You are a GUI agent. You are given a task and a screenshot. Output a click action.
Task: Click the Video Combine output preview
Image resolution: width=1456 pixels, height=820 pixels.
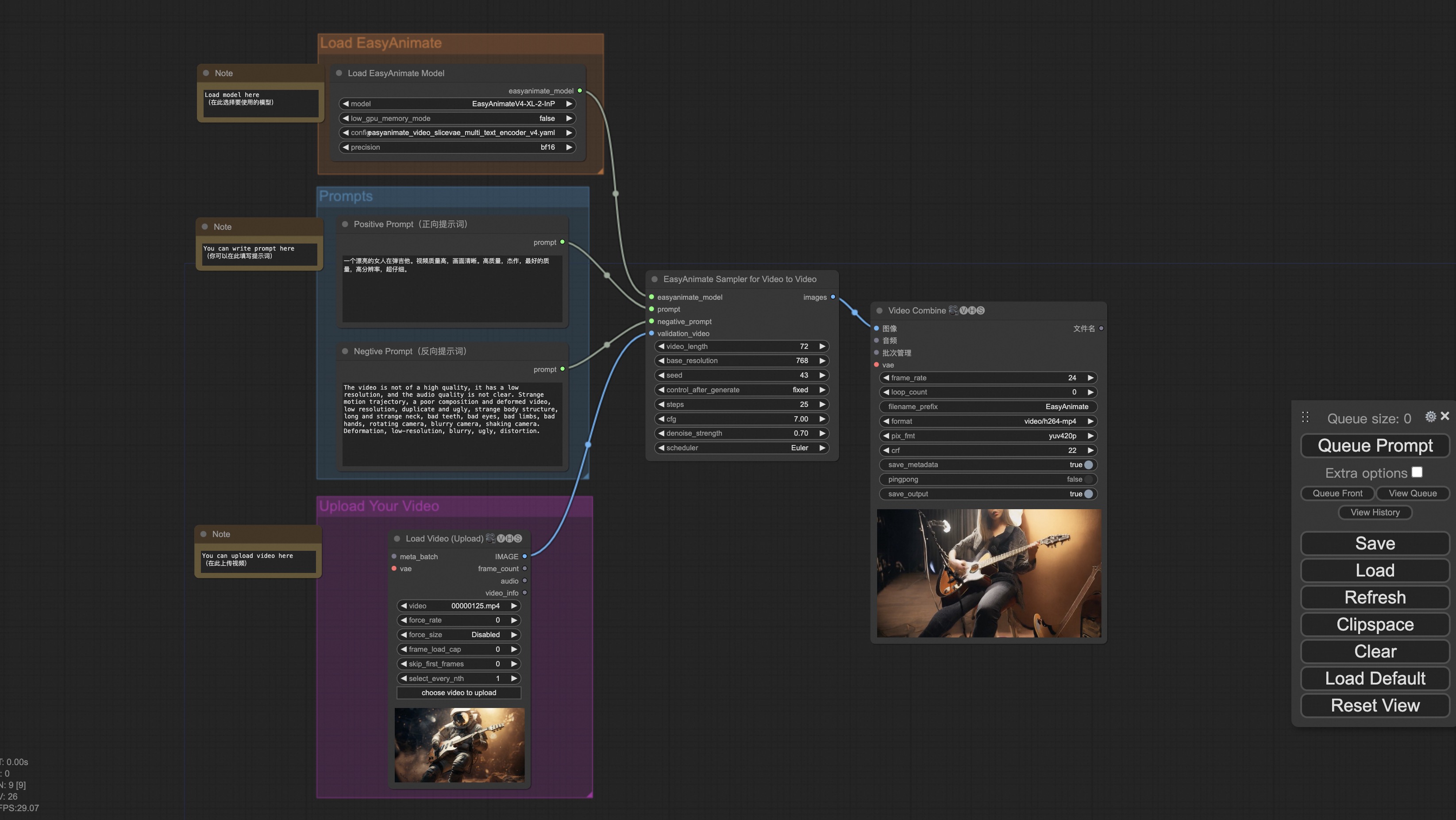(x=989, y=573)
